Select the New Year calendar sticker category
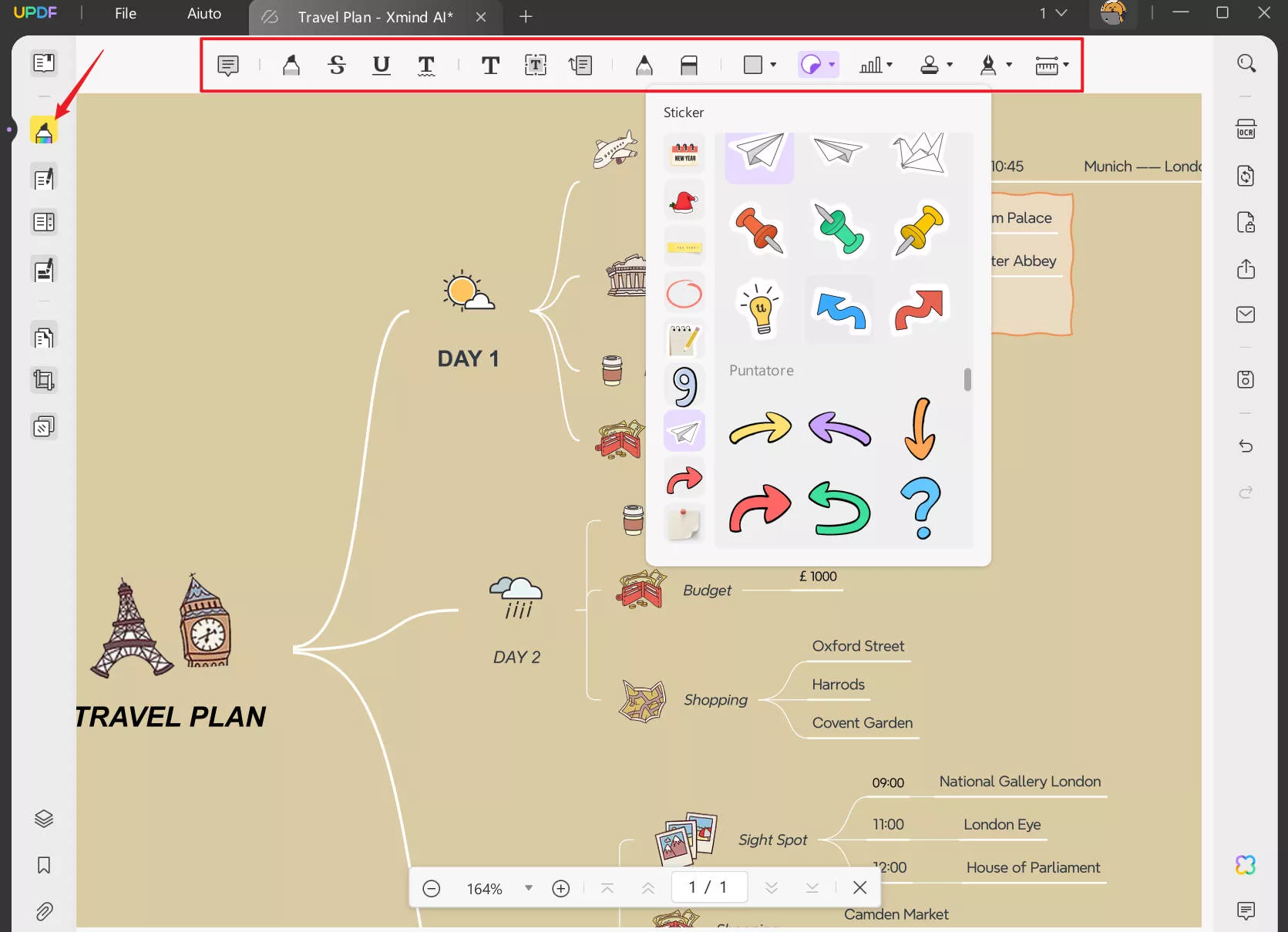The height and width of the screenshot is (932, 1288). tap(684, 154)
